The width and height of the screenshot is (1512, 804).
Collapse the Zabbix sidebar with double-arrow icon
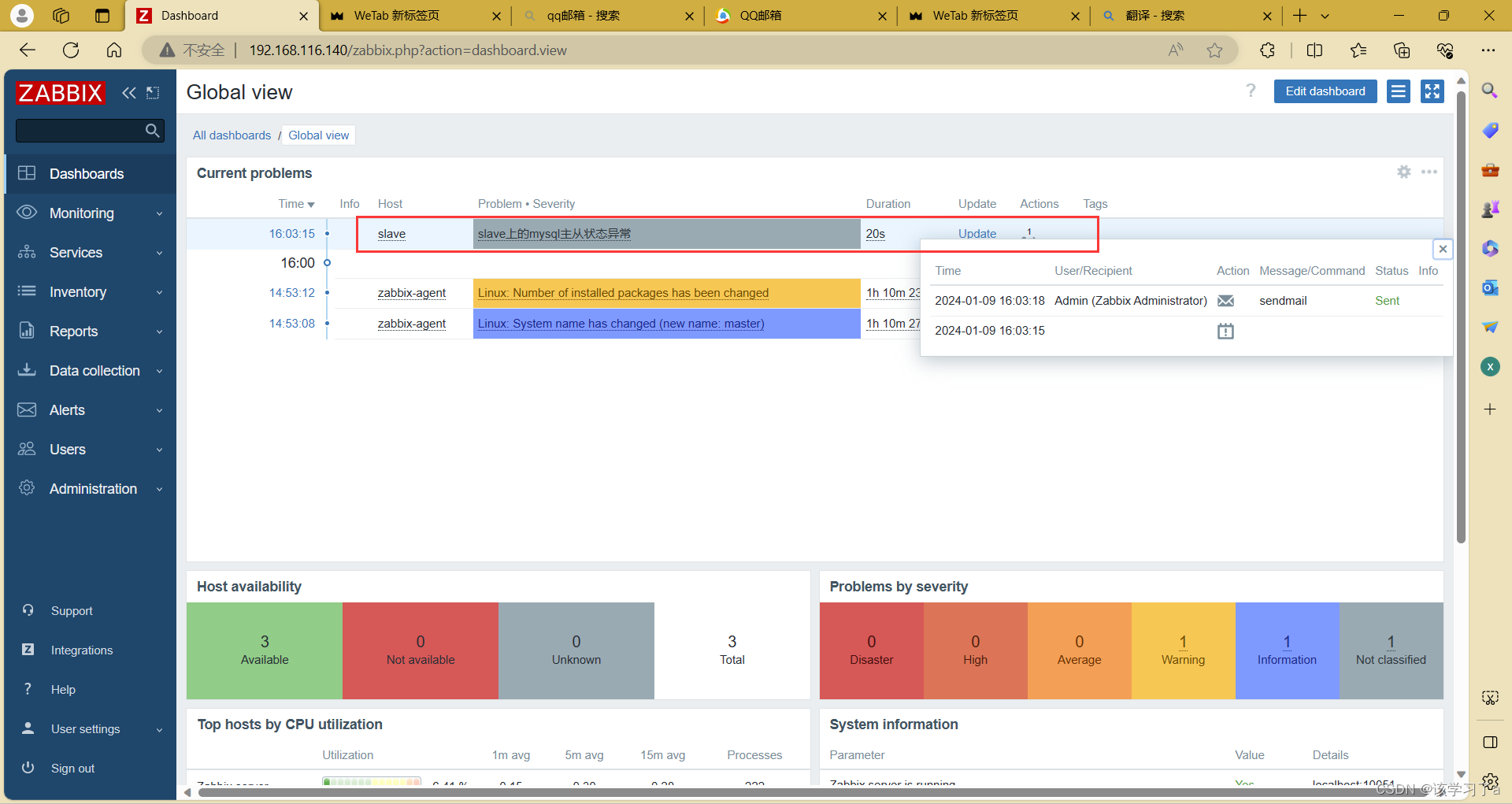[129, 93]
